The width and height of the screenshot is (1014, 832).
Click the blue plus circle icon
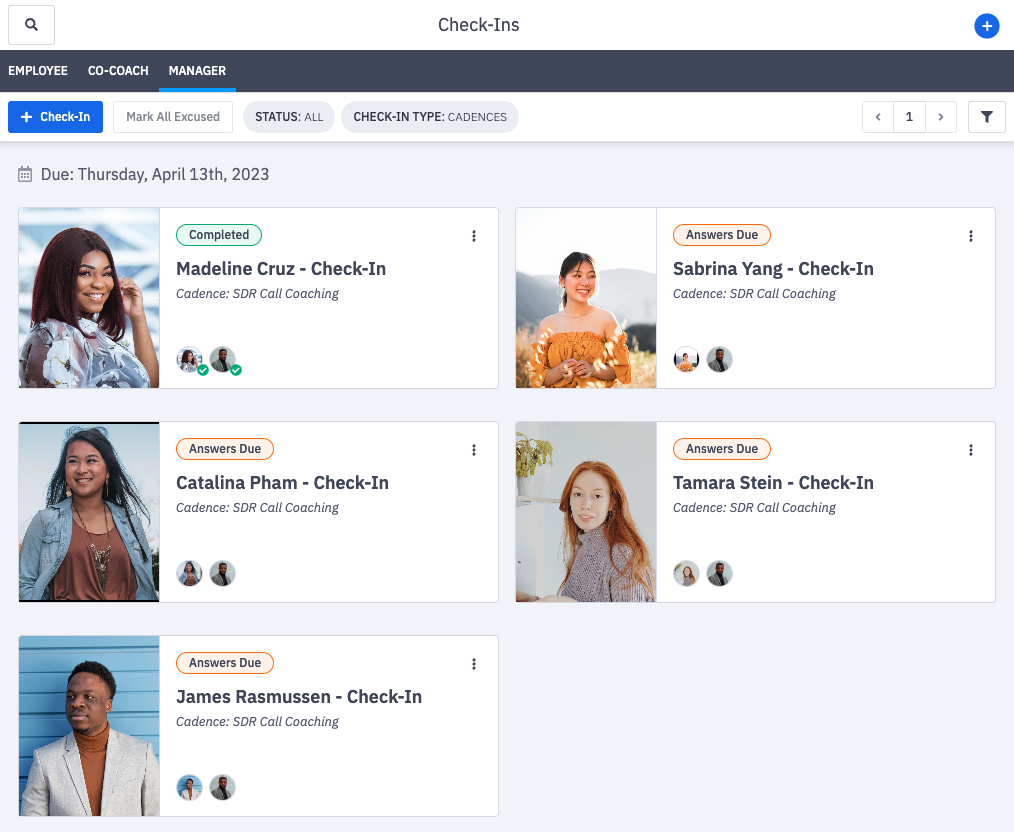click(x=986, y=26)
